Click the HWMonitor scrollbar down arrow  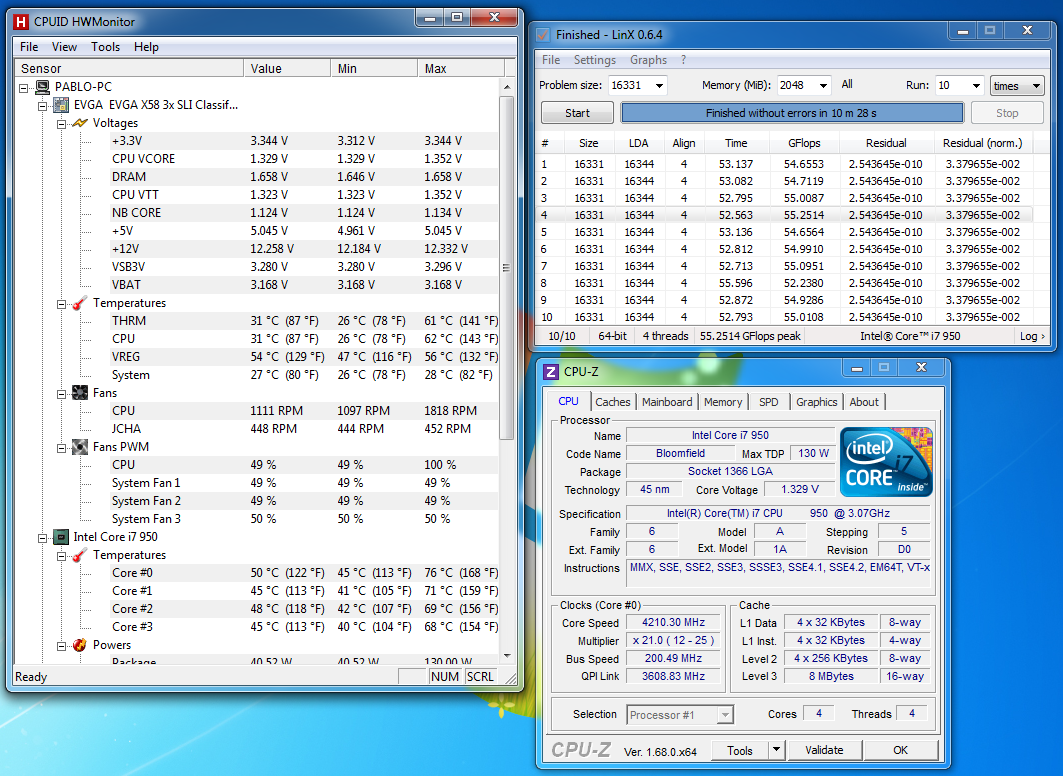[506, 656]
